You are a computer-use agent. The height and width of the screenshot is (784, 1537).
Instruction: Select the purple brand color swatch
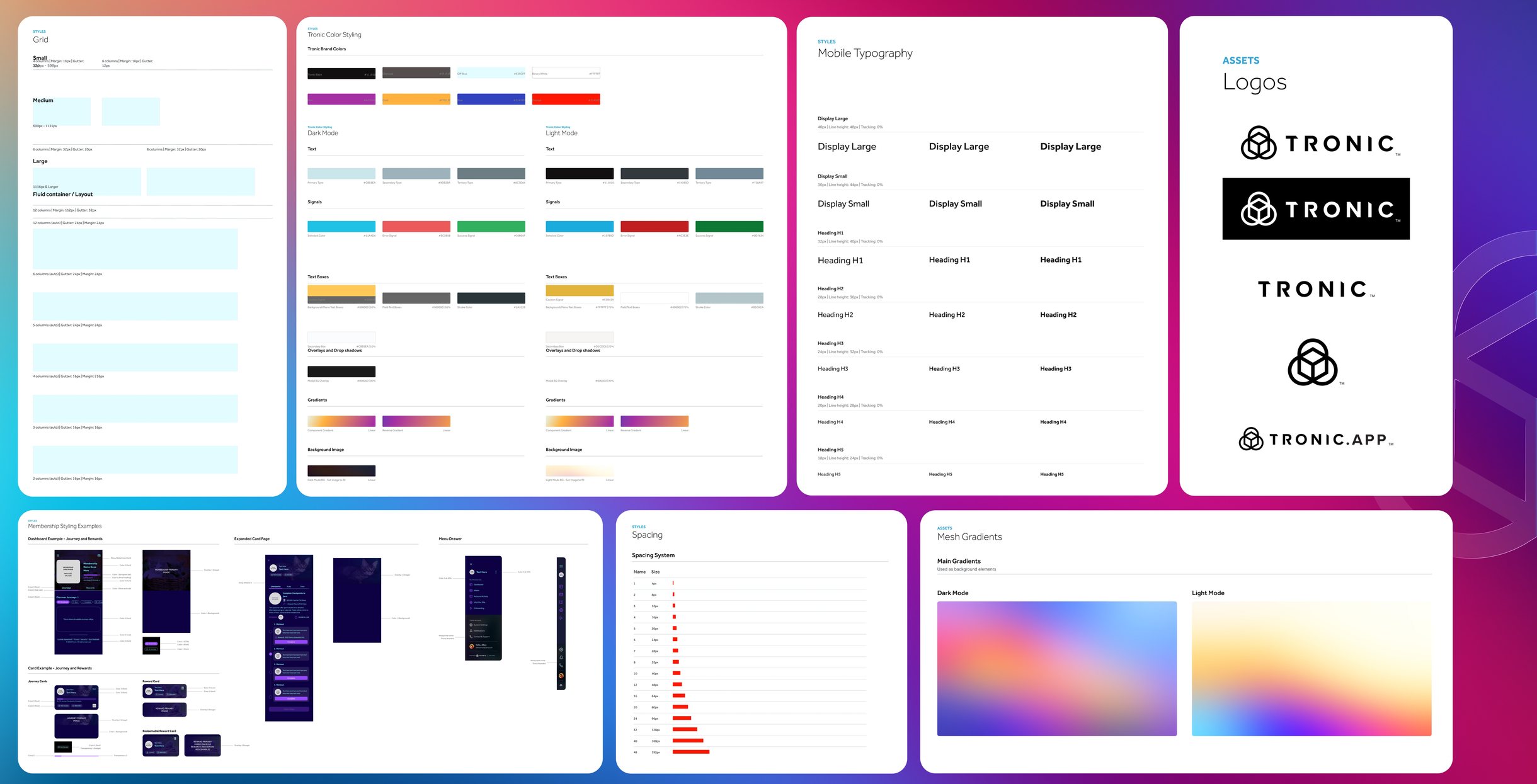pyautogui.click(x=341, y=99)
